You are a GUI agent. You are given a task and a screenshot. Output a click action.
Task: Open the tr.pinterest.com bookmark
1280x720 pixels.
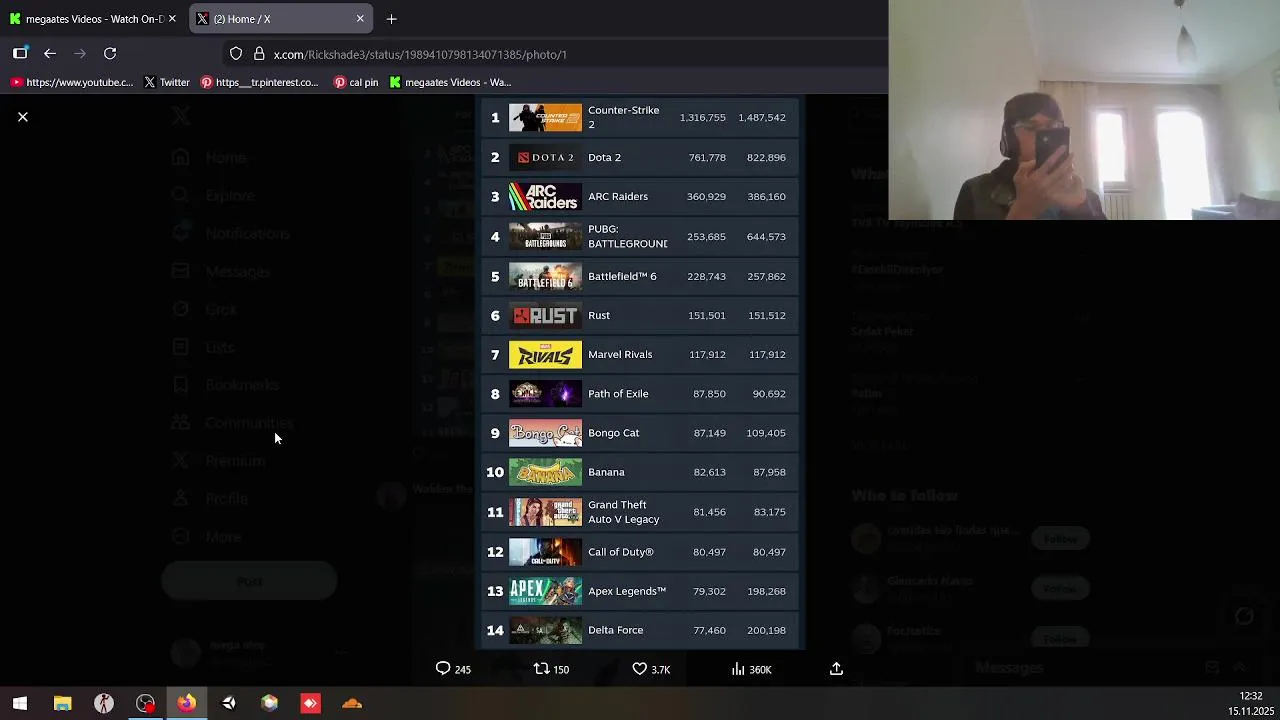click(259, 82)
